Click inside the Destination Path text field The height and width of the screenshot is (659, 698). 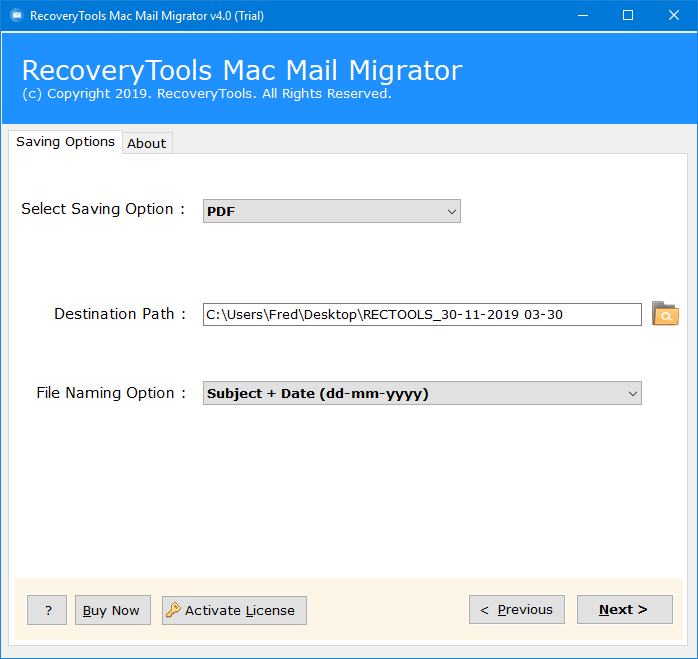[422, 314]
